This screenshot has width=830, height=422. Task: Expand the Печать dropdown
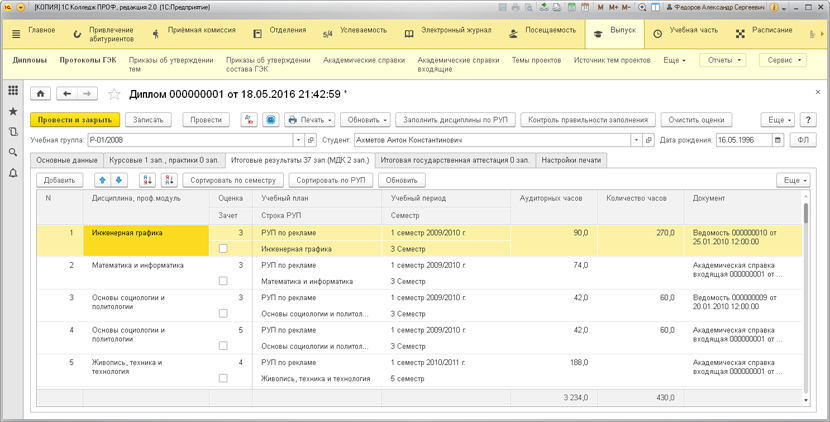tap(309, 119)
